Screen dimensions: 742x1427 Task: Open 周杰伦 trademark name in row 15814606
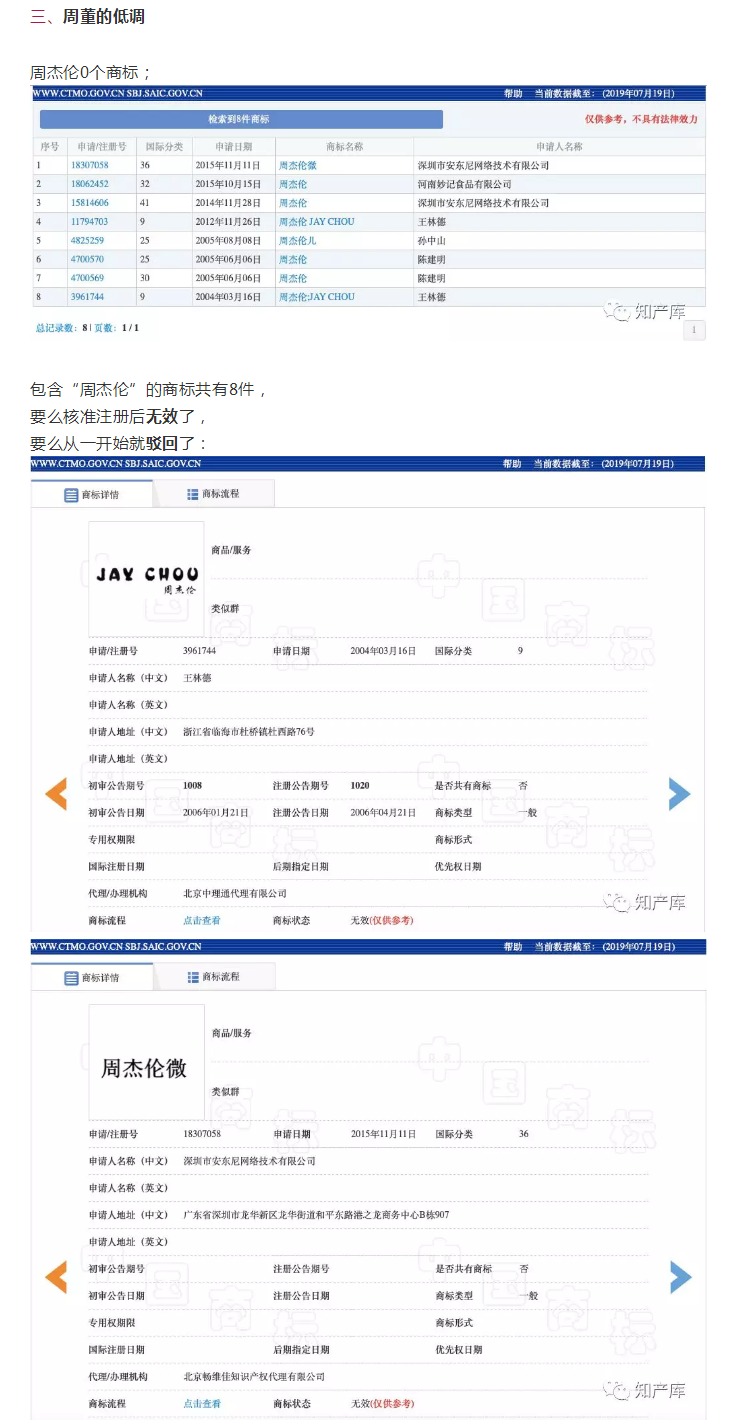(x=293, y=203)
